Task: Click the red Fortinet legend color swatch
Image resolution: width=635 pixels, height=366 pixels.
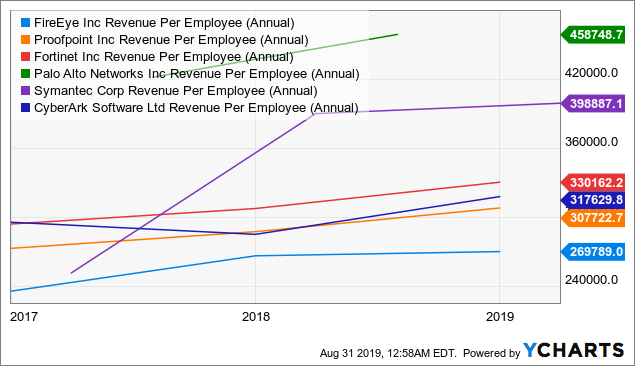Action: [26, 57]
